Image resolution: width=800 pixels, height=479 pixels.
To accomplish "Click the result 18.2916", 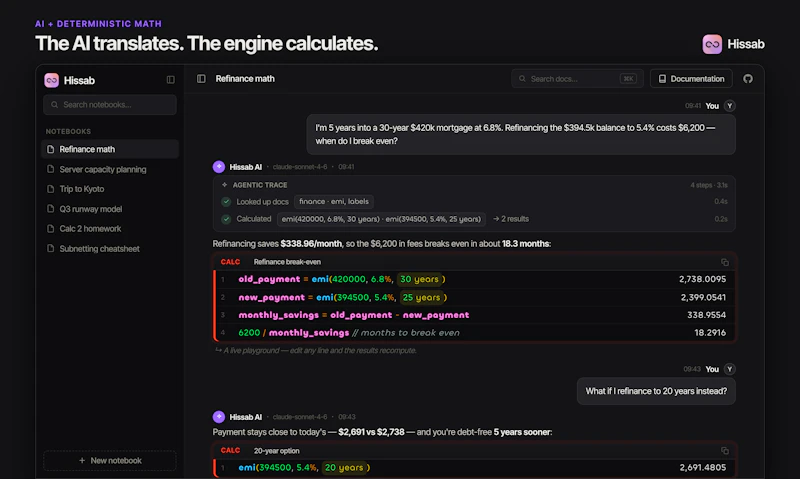I will [710, 333].
